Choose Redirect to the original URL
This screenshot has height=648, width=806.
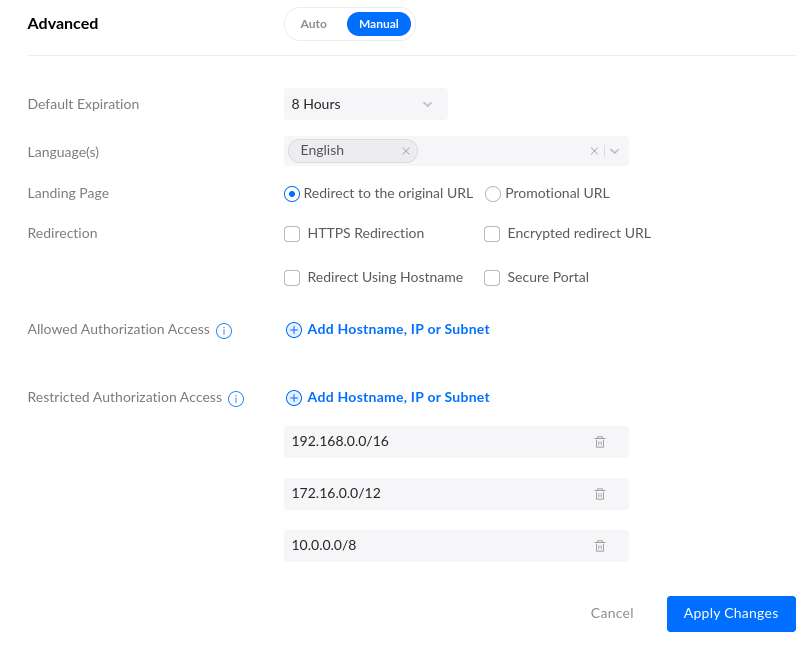(x=292, y=194)
